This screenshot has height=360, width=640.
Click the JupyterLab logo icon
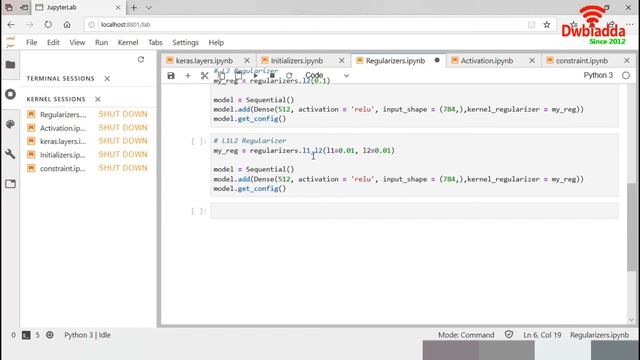coord(11,42)
